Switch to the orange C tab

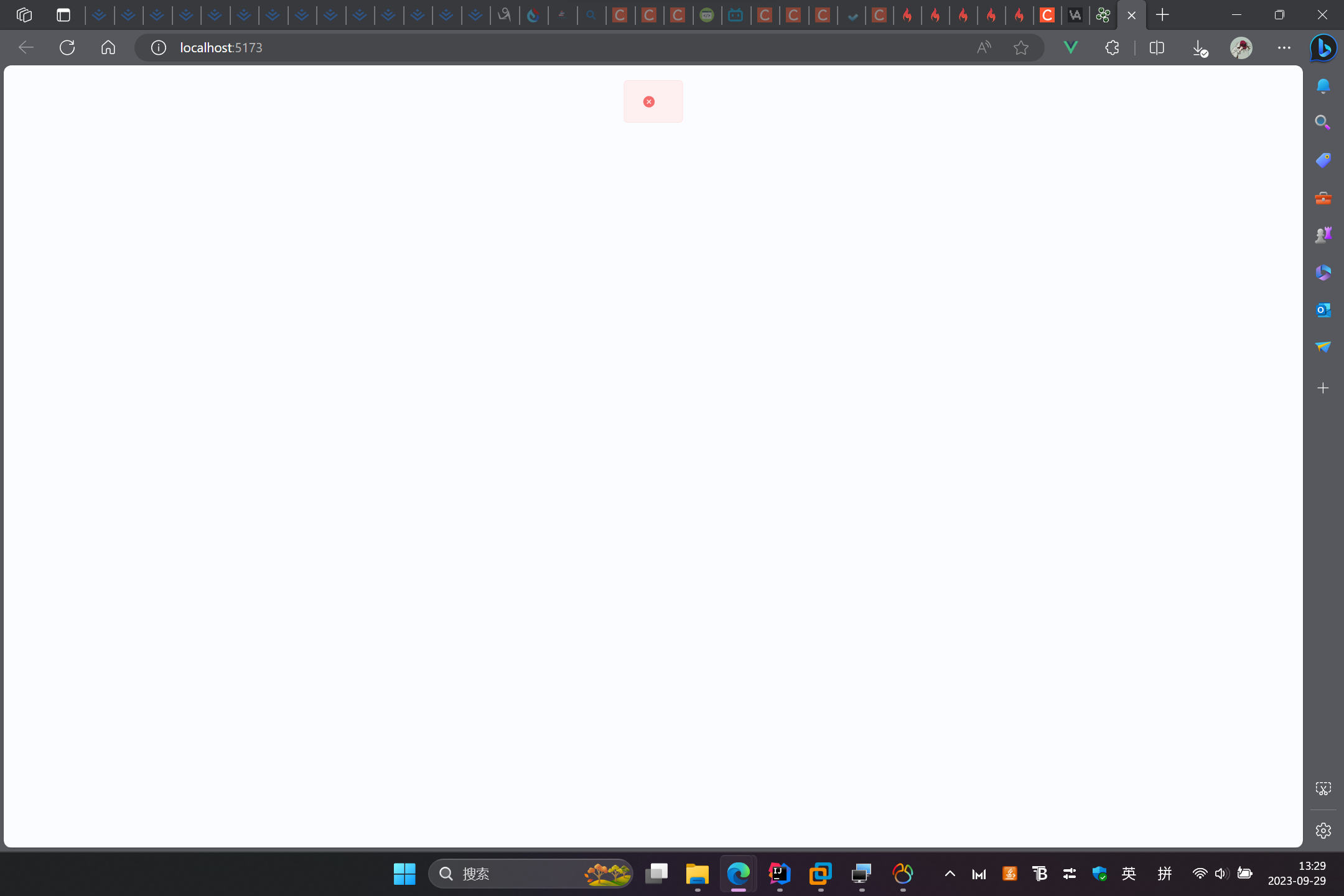tap(1047, 15)
